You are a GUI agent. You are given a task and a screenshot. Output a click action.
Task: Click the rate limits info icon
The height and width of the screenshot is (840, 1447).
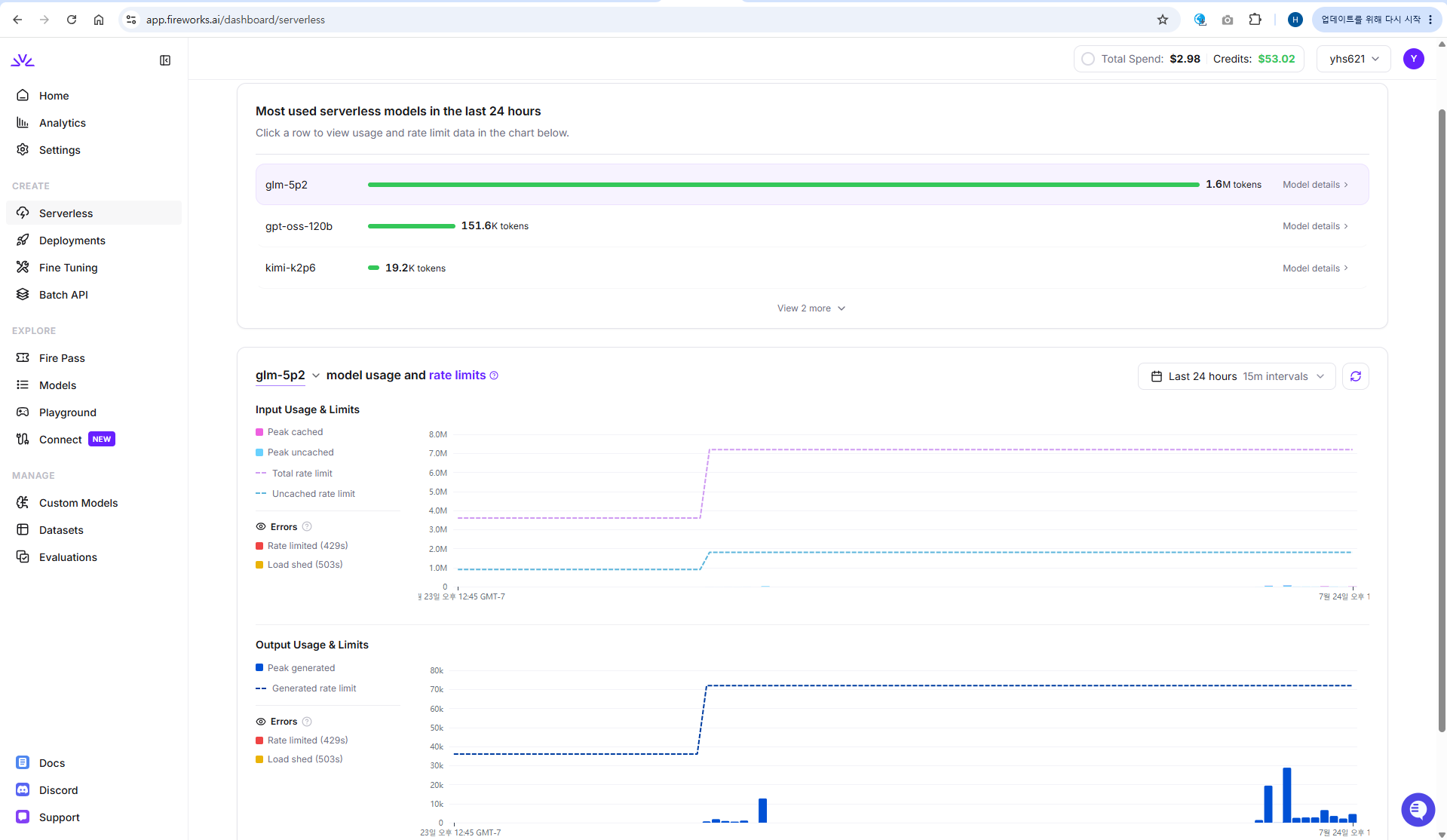494,376
